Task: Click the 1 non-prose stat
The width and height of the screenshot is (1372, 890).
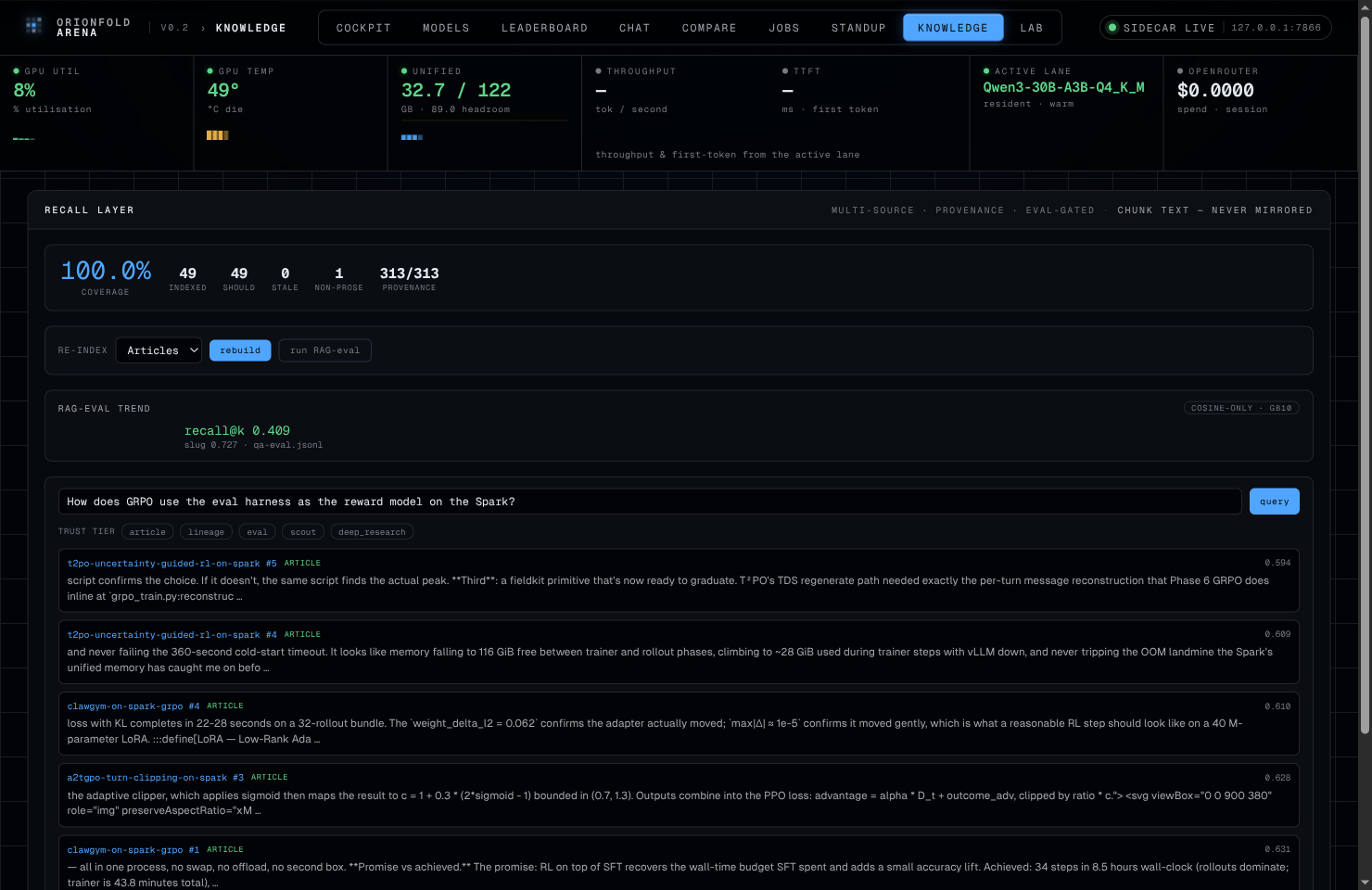Action: [x=338, y=279]
